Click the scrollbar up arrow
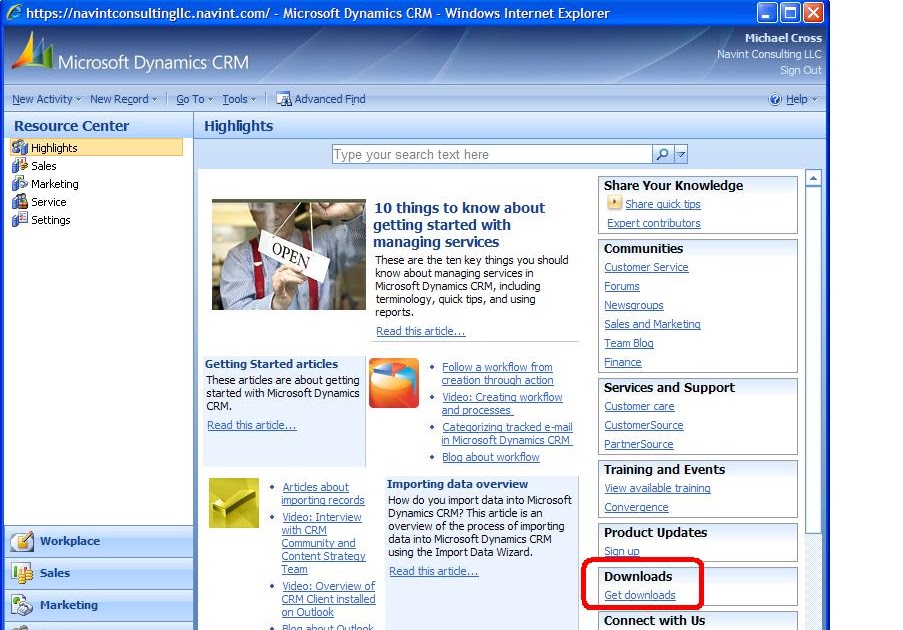This screenshot has width=903, height=630. (813, 177)
